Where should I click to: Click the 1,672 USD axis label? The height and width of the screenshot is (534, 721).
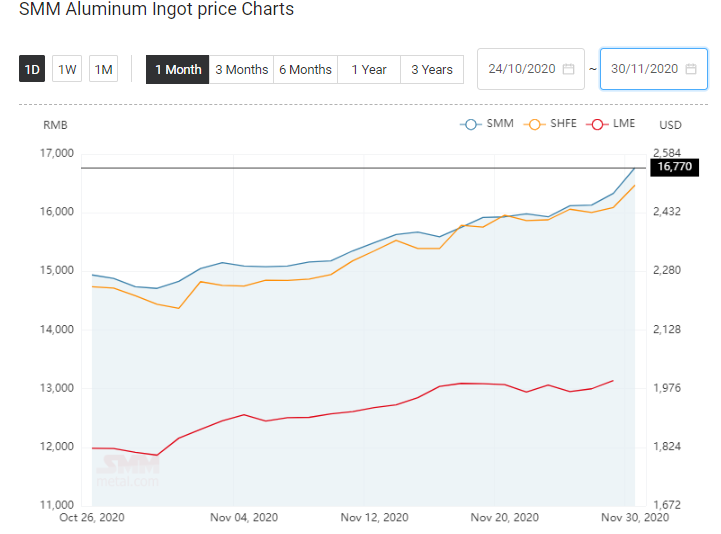tap(667, 505)
